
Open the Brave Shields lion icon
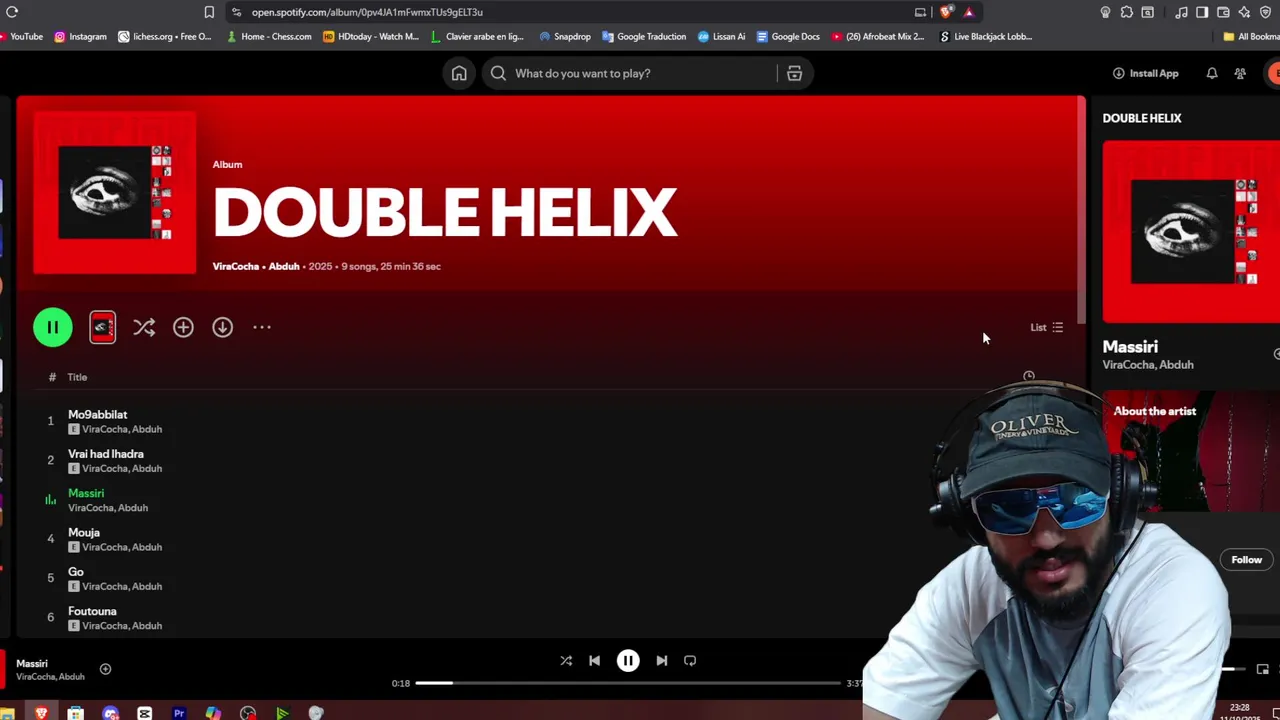click(946, 12)
